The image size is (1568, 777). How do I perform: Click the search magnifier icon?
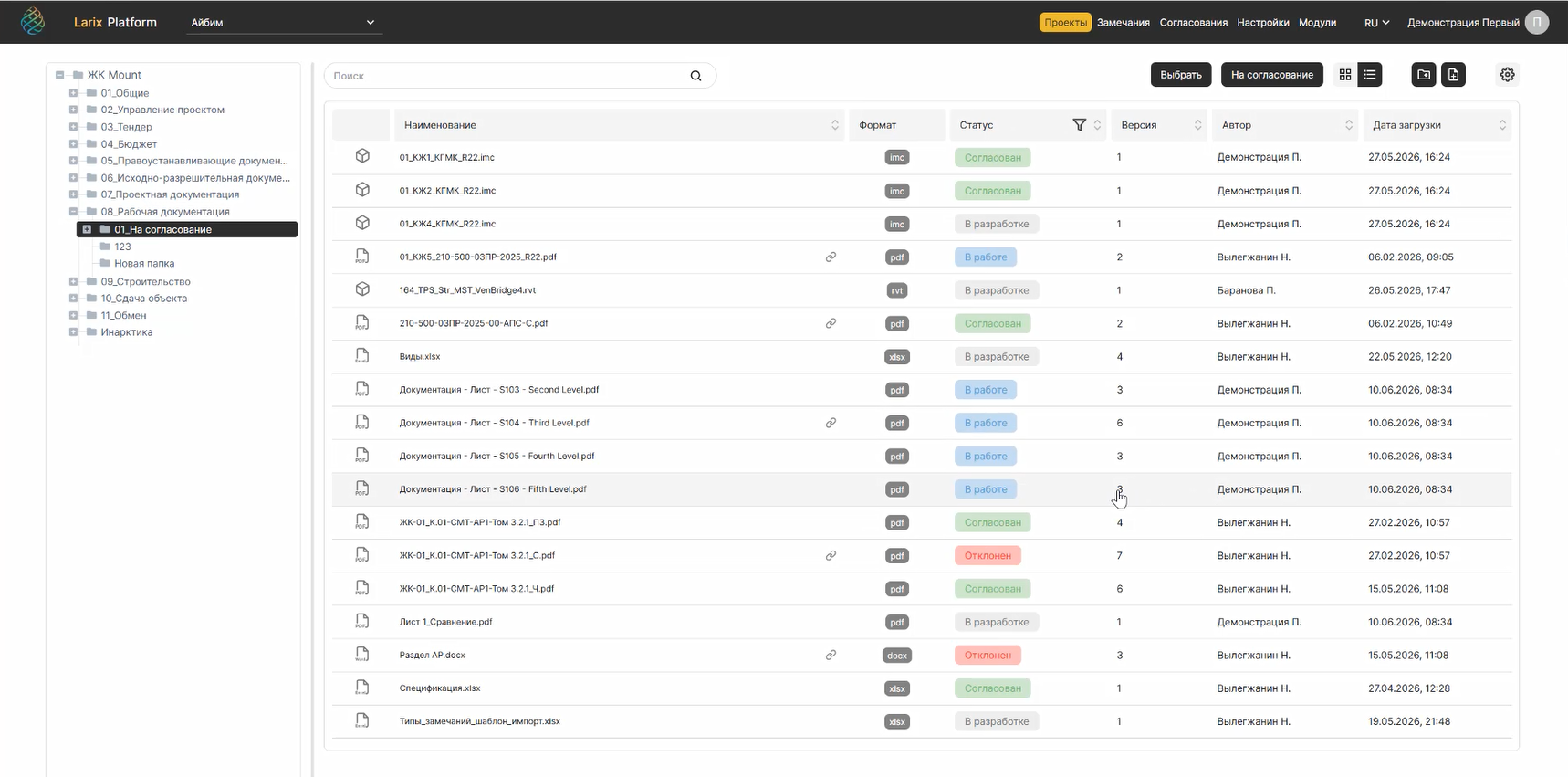(x=696, y=76)
